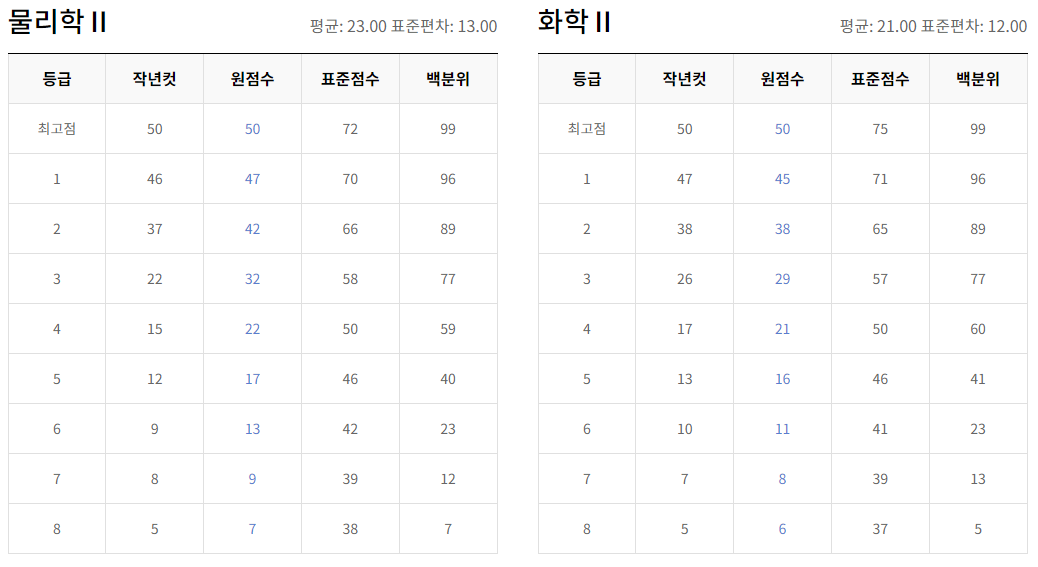The height and width of the screenshot is (567, 1038).
Task: Click 표준점수 header in 물리학 II table
Action: (350, 79)
